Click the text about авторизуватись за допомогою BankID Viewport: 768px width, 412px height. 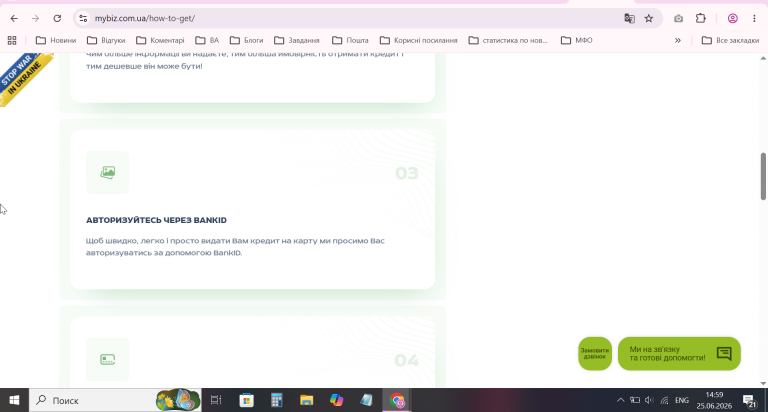(x=235, y=247)
